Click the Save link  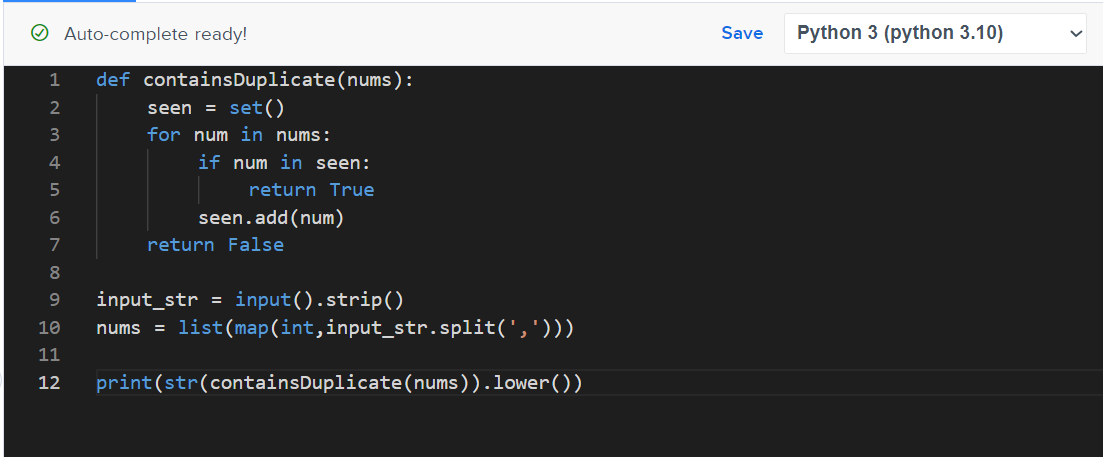742,33
